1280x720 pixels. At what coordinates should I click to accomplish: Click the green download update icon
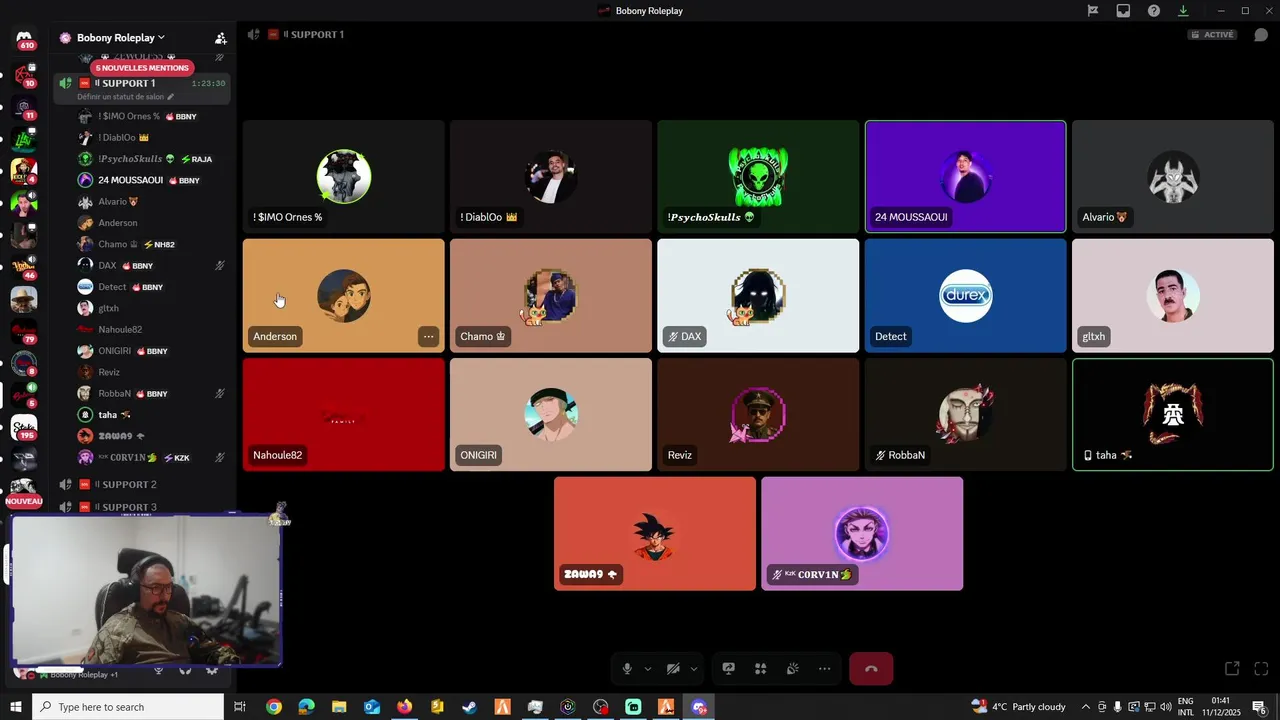point(1183,11)
